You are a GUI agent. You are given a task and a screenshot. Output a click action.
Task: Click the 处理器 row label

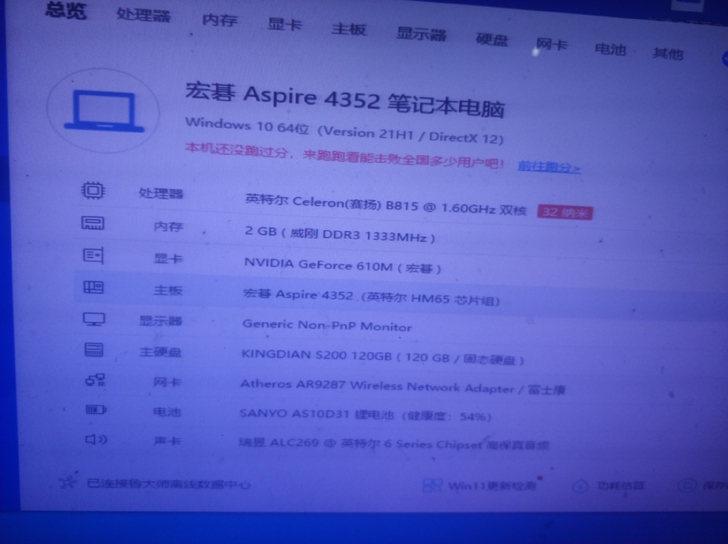(x=161, y=194)
